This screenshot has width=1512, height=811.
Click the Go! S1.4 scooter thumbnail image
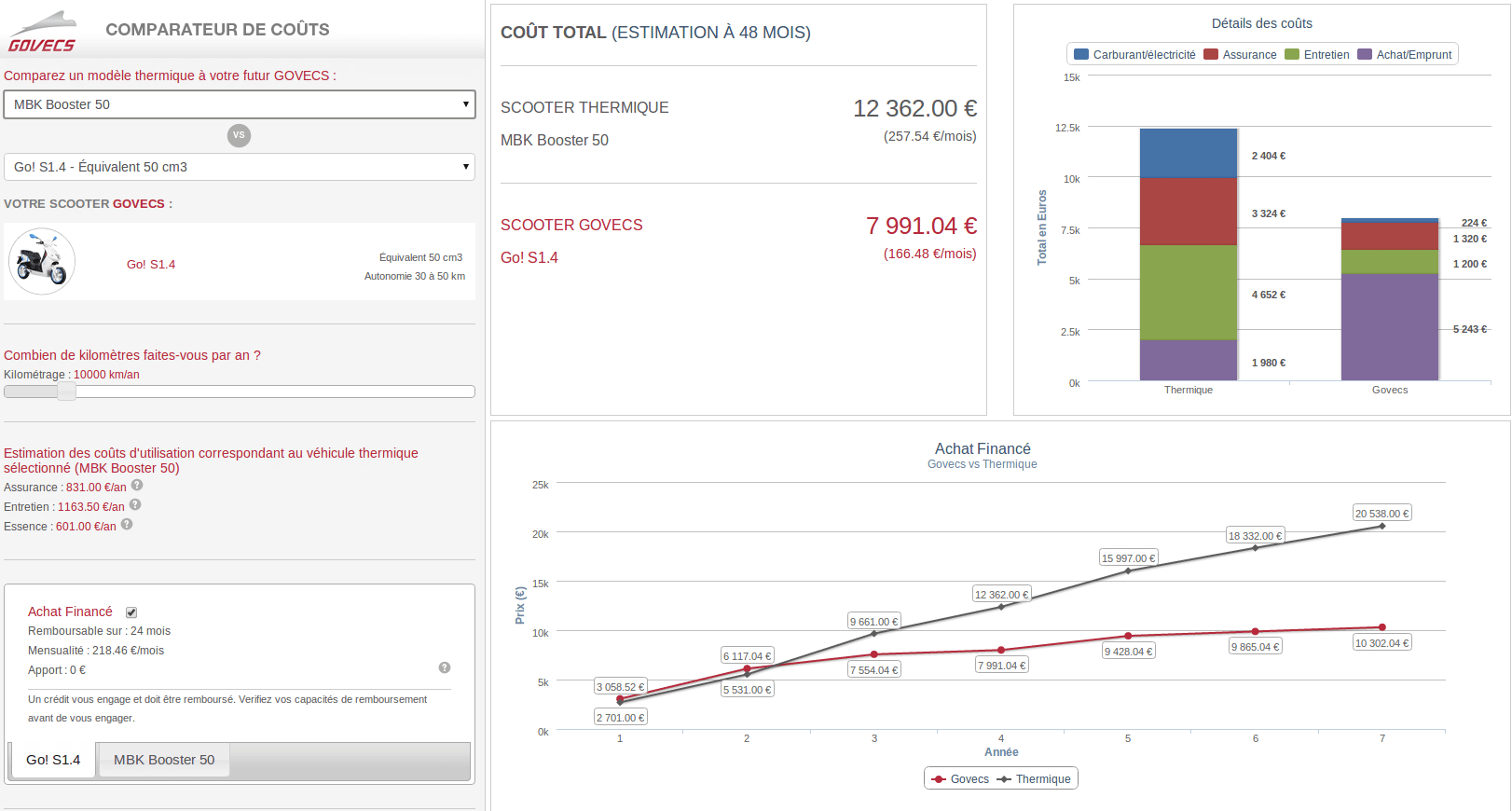pos(42,262)
